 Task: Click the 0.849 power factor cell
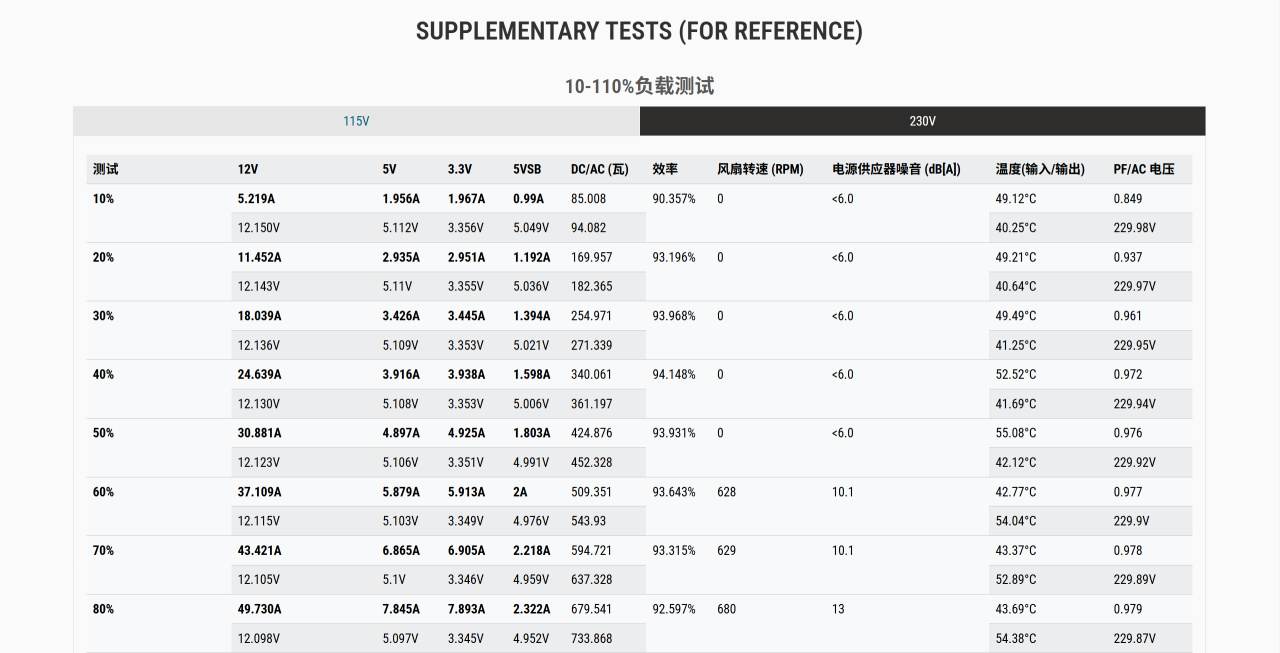[1128, 199]
